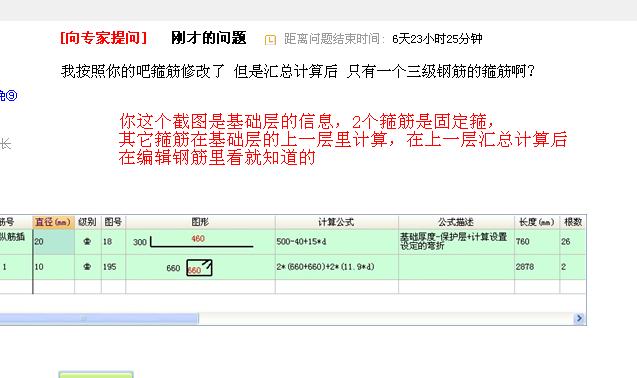Image resolution: width=637 pixels, height=378 pixels.
Task: Click the formula description 基础厚度-保护层
Action: [x=453, y=241]
